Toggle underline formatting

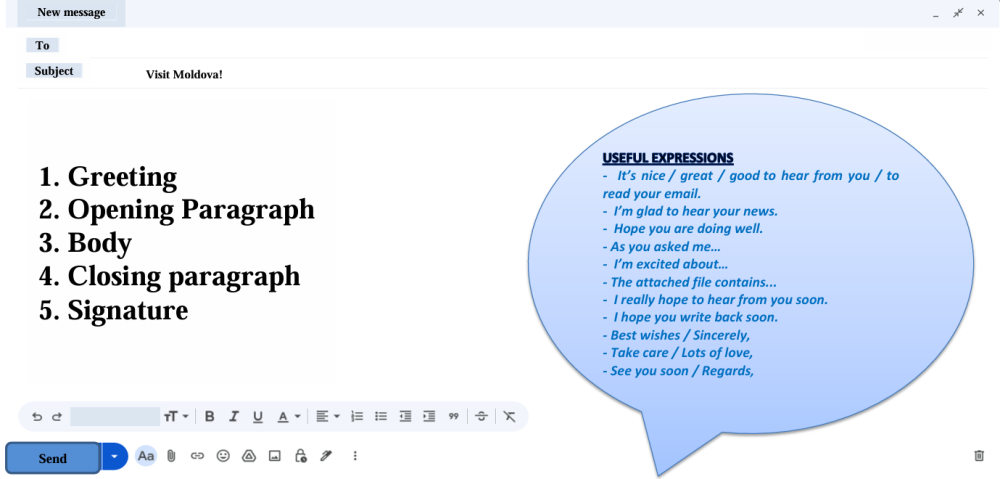[x=258, y=416]
